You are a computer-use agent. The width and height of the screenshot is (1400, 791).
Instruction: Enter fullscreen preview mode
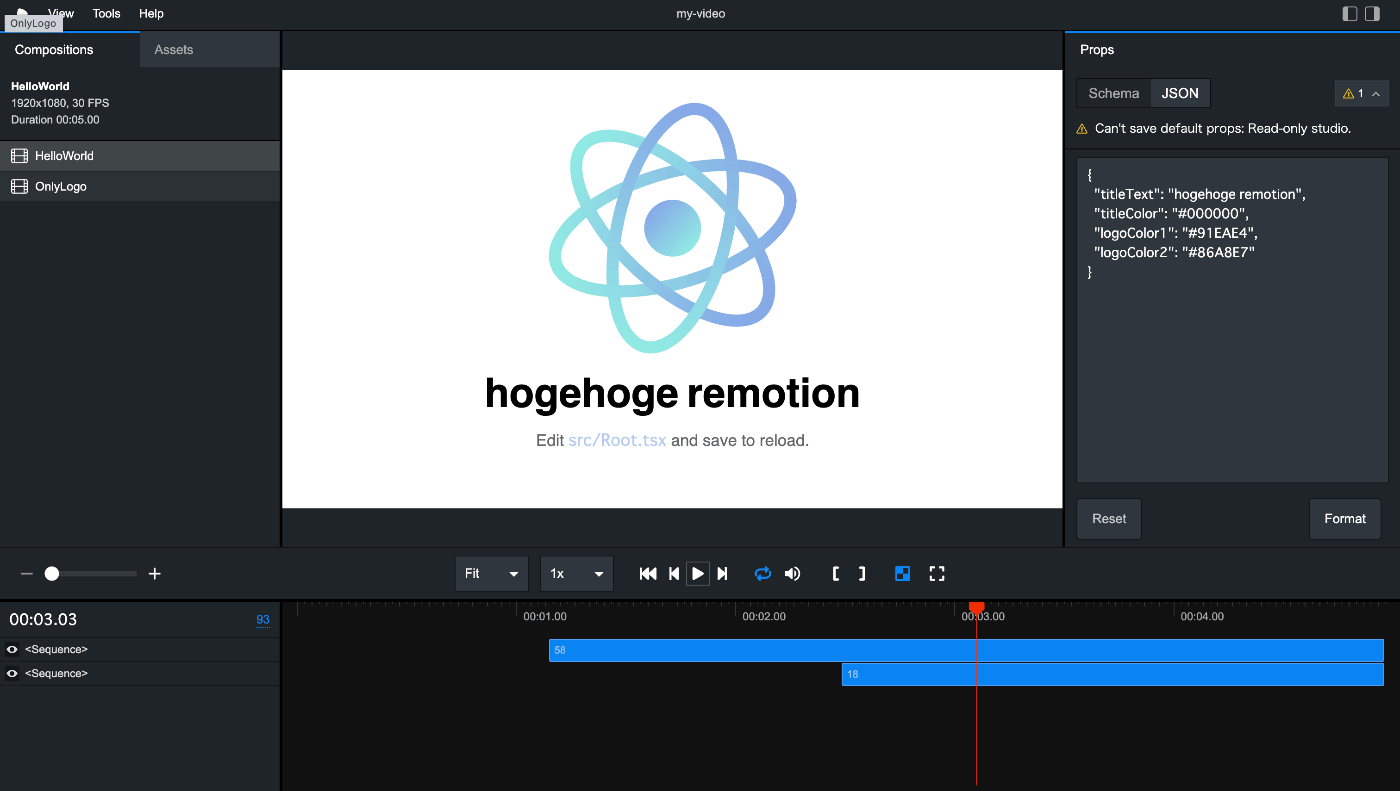(x=937, y=574)
